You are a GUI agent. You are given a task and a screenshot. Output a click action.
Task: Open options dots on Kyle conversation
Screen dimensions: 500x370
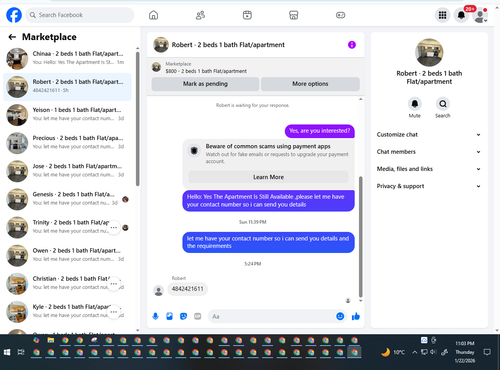[114, 312]
